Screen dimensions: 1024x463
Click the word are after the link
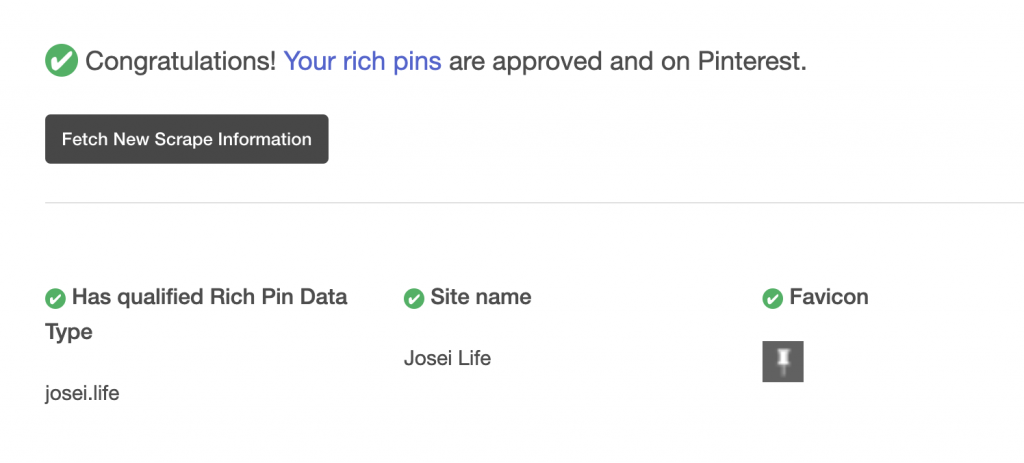click(467, 61)
